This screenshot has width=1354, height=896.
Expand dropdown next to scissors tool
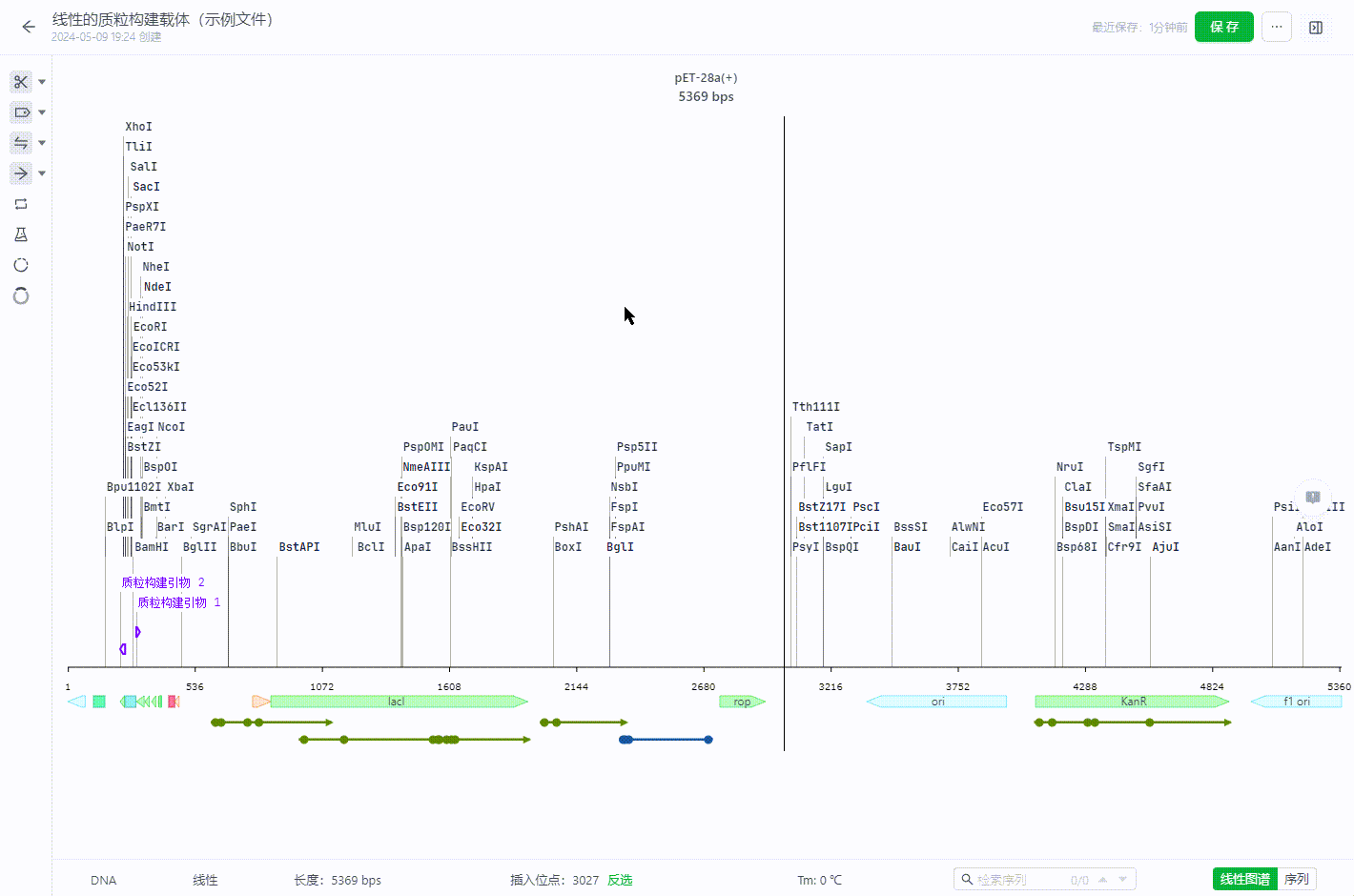pos(42,83)
